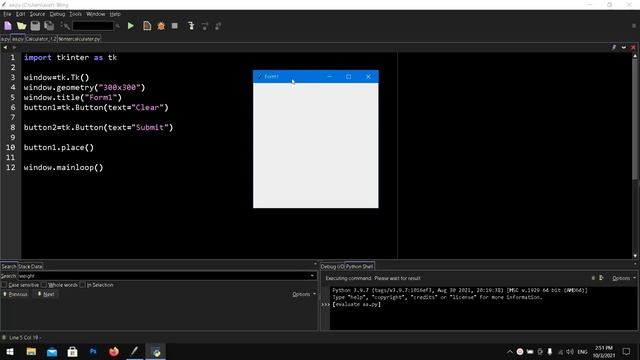Open the editor dropdown arrow next to red X
The width and height of the screenshot is (640, 360).
pos(624,47)
